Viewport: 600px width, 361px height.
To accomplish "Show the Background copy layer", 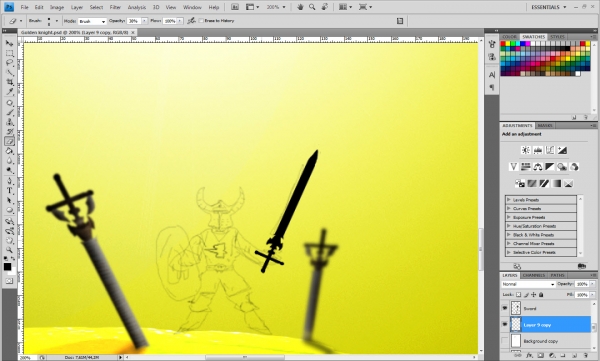I will pyautogui.click(x=505, y=341).
